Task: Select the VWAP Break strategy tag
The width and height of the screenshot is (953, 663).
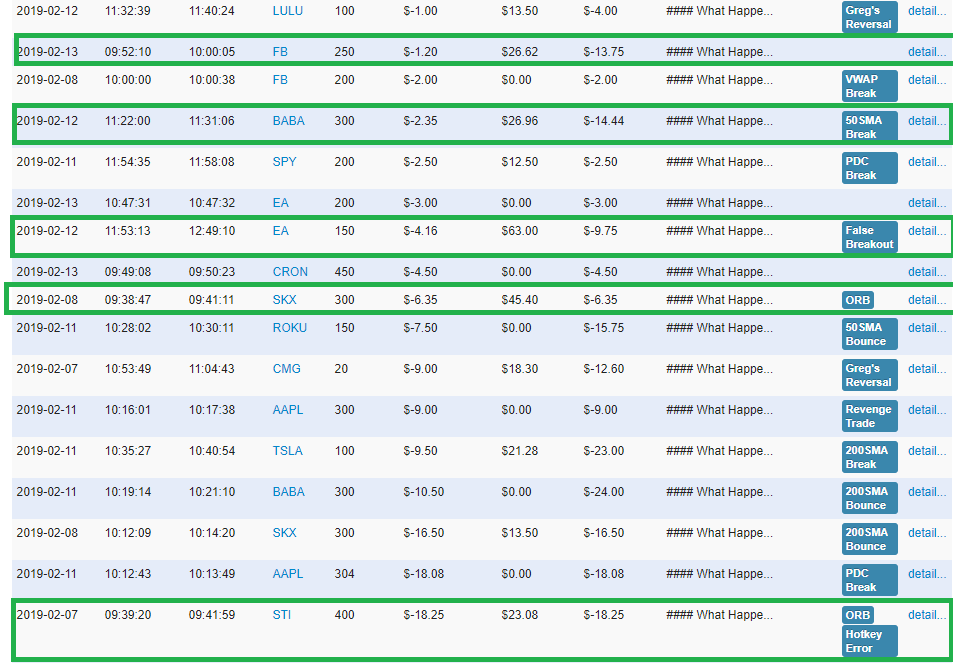Action: tap(868, 85)
